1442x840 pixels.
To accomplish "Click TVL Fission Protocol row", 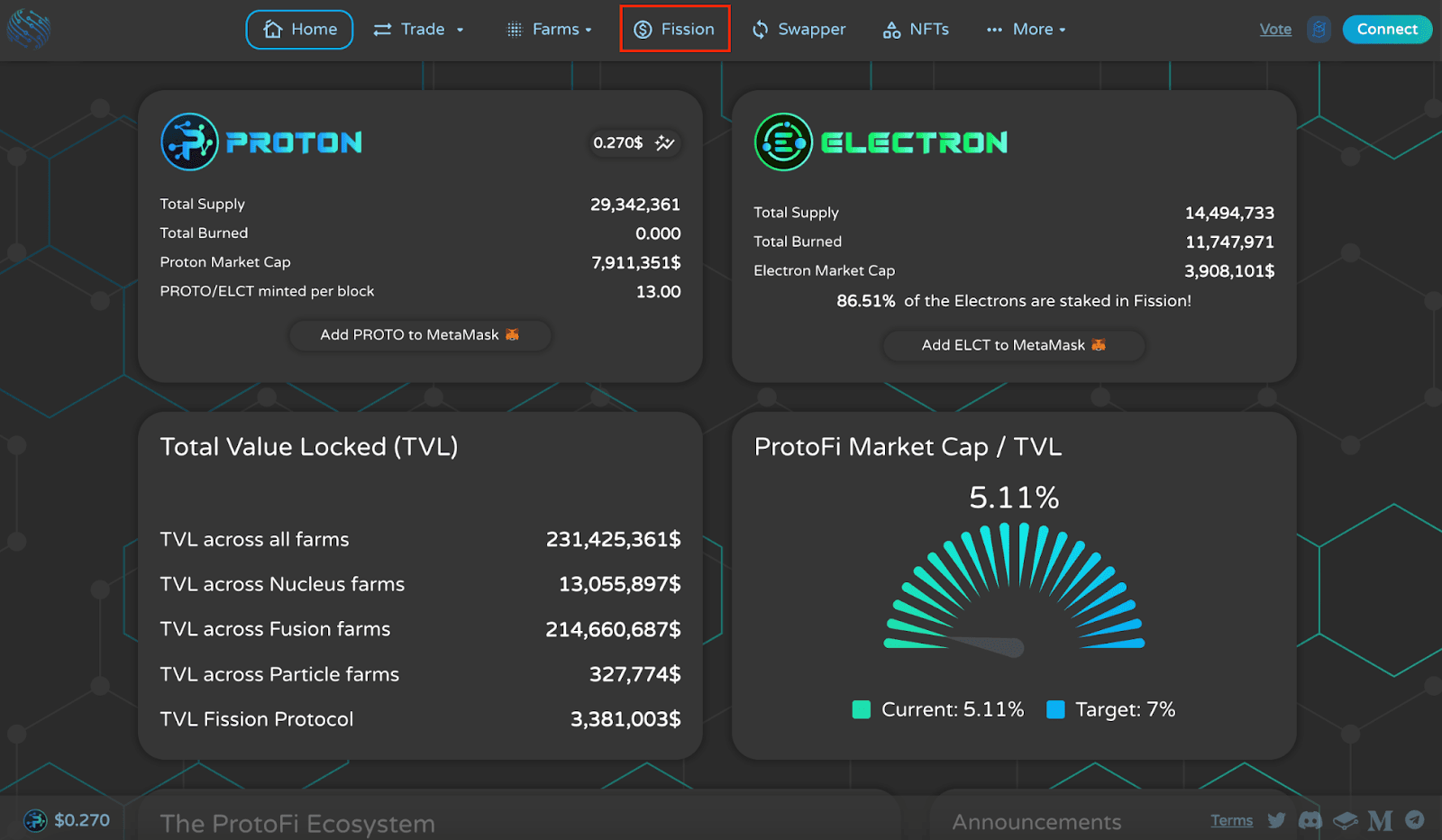I will pos(420,719).
